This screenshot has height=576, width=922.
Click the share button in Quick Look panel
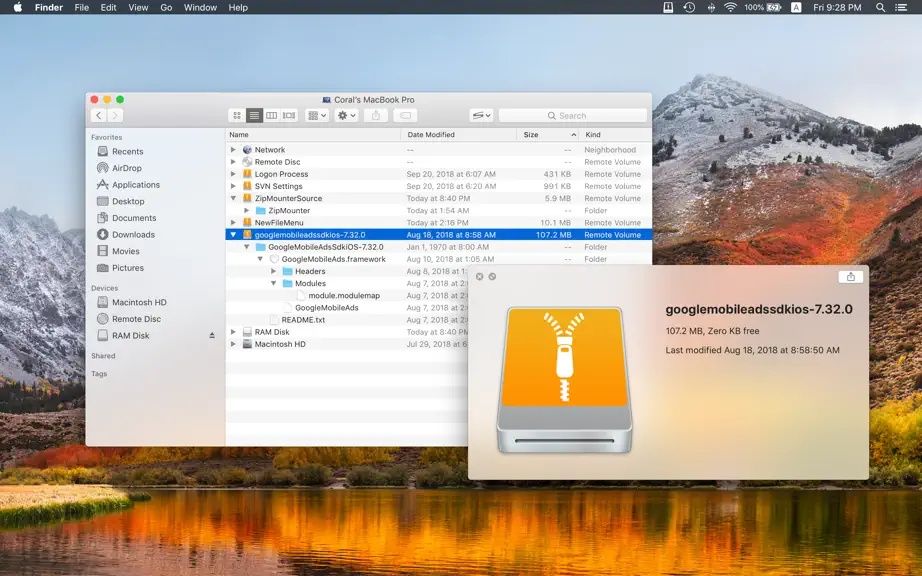(850, 277)
